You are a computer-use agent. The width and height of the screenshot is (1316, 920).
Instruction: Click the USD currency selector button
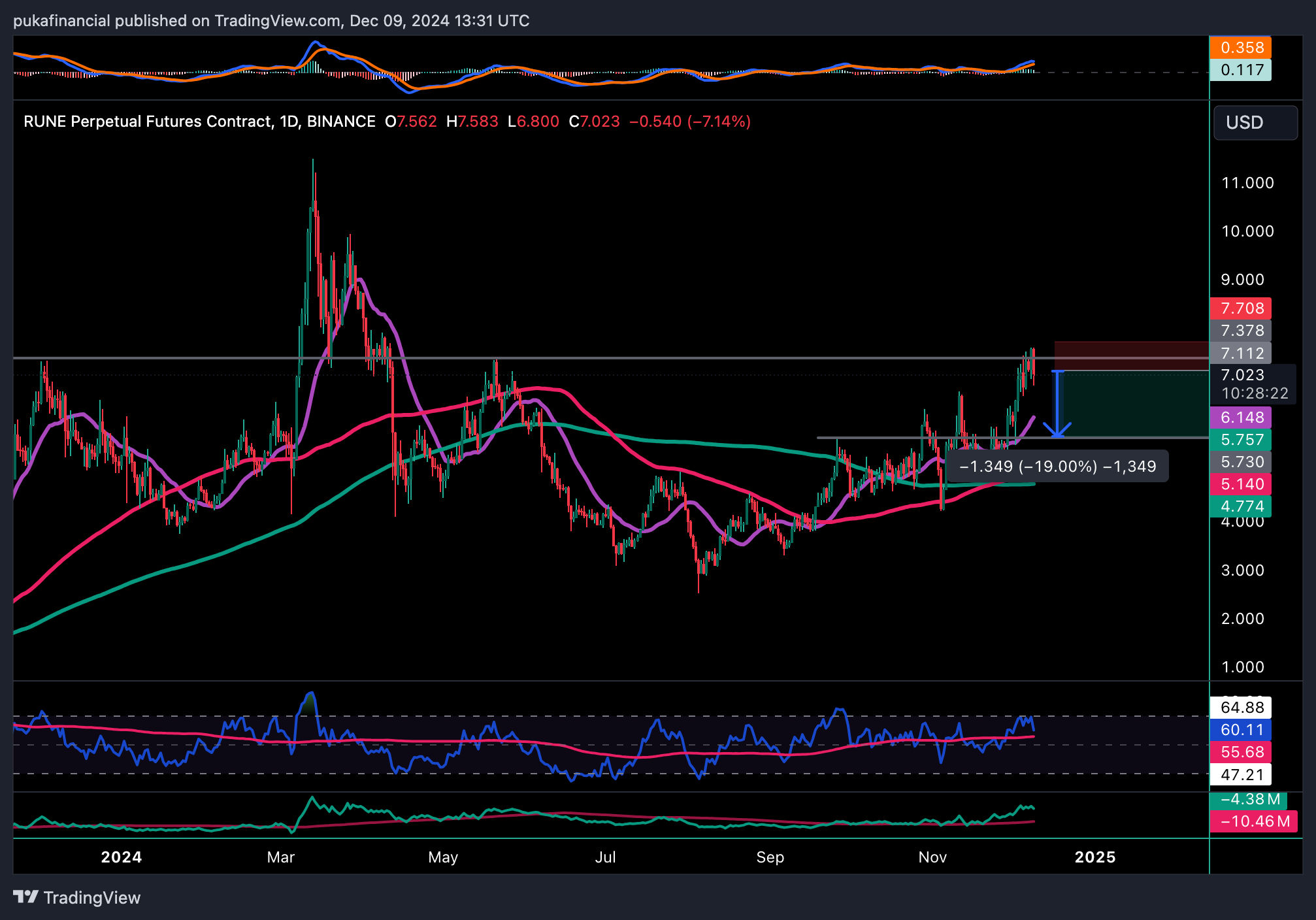point(1255,122)
